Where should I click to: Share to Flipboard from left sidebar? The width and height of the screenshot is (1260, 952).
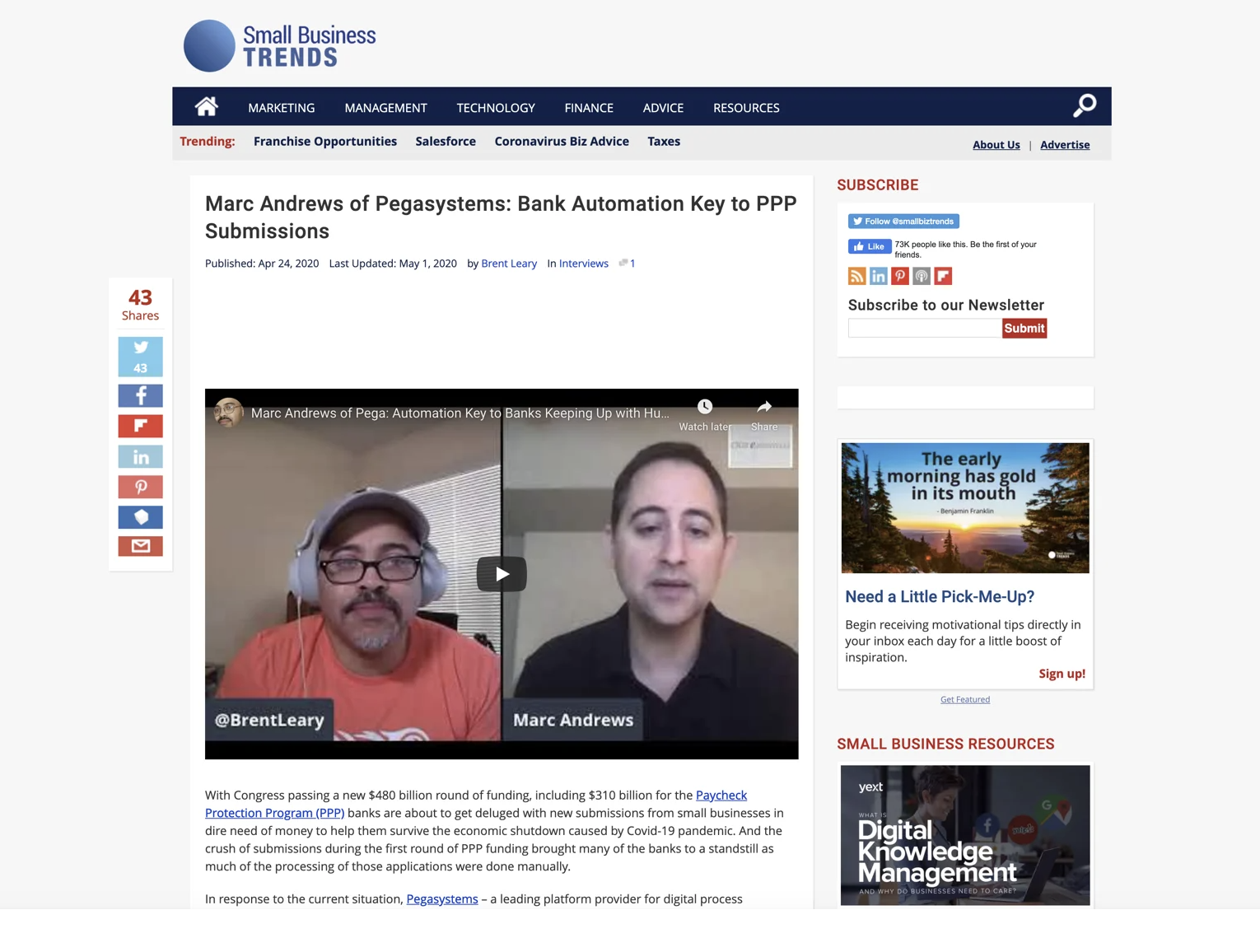click(141, 426)
